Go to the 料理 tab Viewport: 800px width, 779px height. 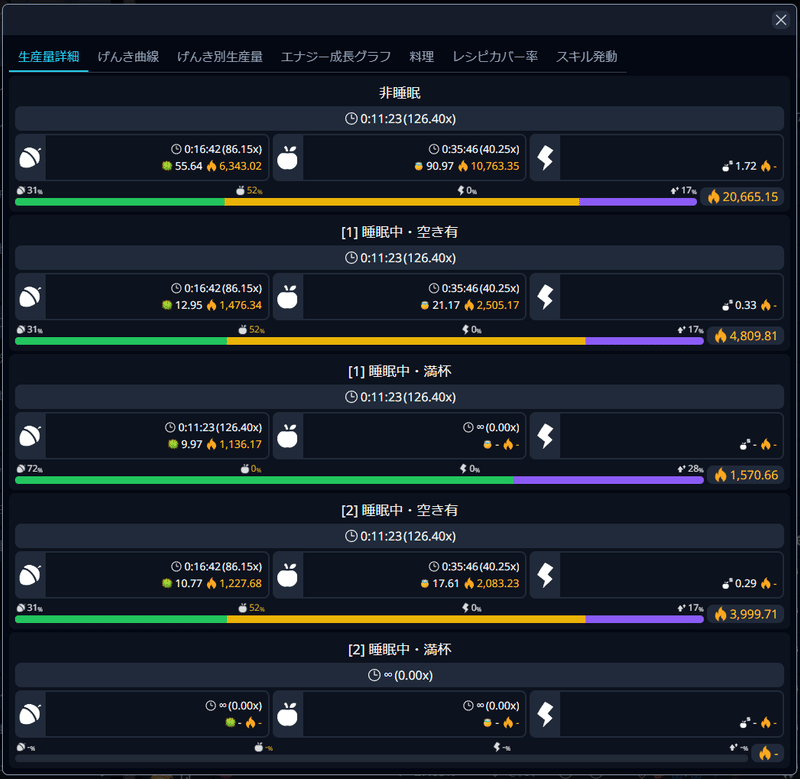421,57
